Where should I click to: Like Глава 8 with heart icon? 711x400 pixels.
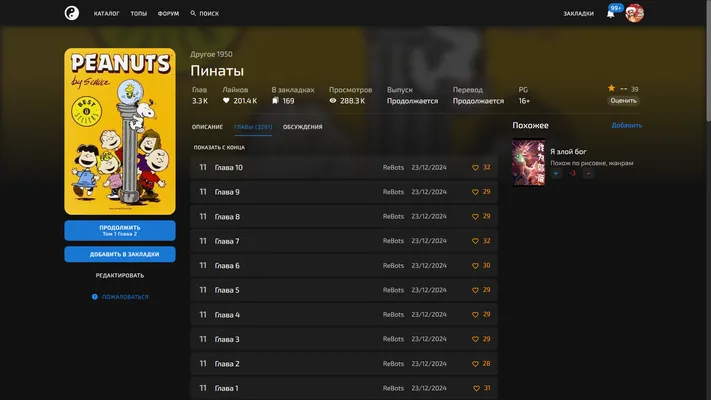475,216
